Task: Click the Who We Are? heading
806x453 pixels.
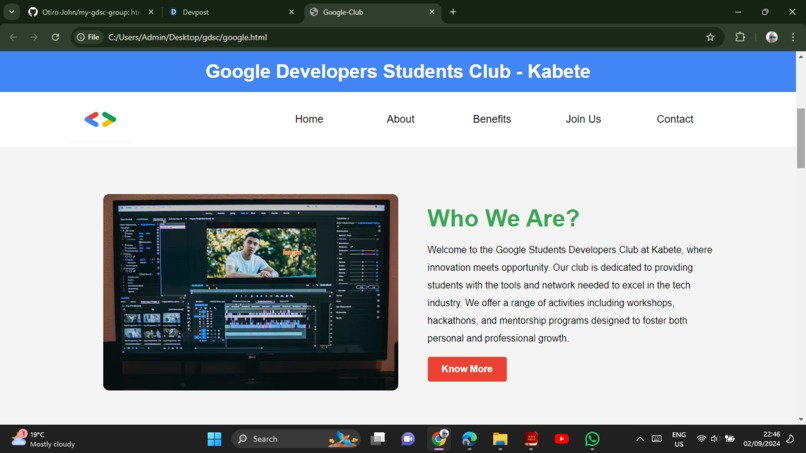Action: [503, 218]
